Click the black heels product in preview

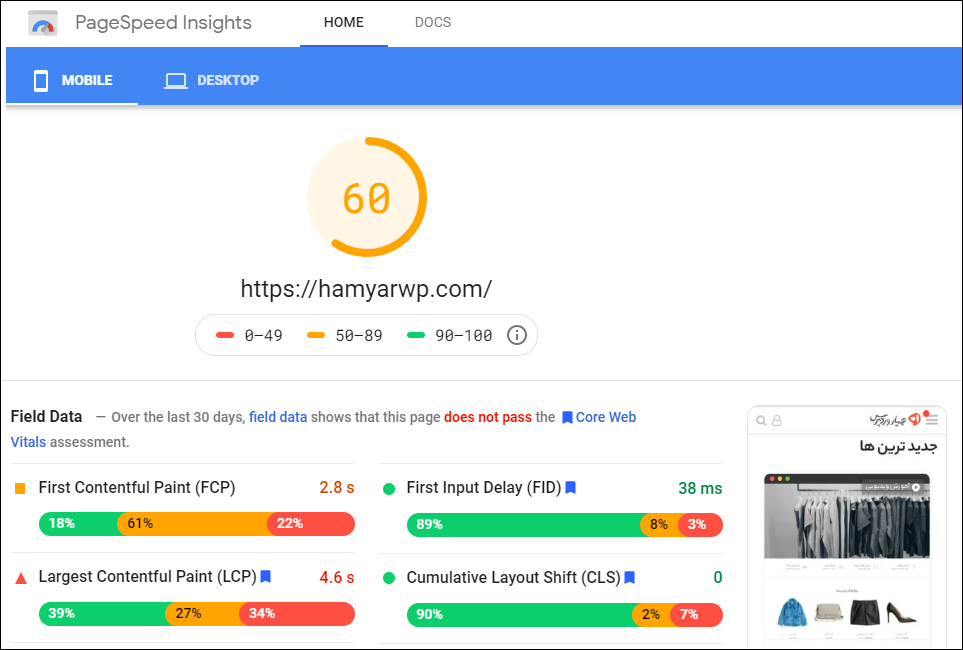point(902,612)
